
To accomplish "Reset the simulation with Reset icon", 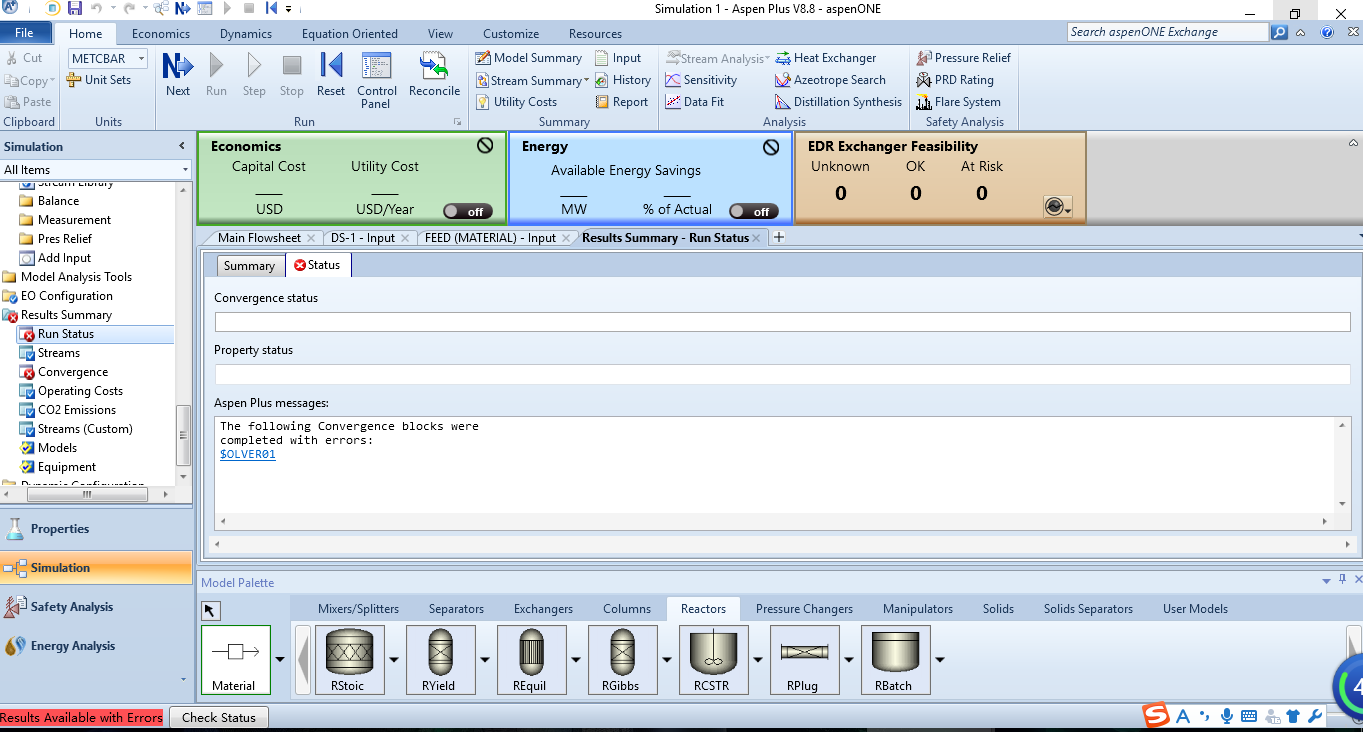I will (x=331, y=75).
